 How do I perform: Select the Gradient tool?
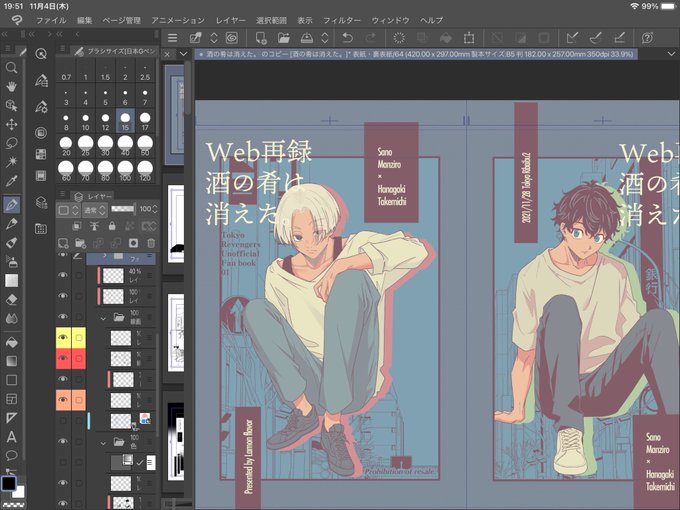click(11, 361)
